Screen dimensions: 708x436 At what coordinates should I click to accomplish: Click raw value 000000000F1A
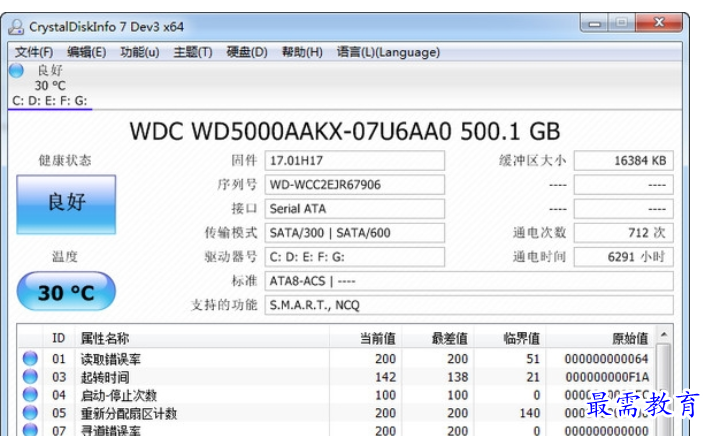pos(607,377)
